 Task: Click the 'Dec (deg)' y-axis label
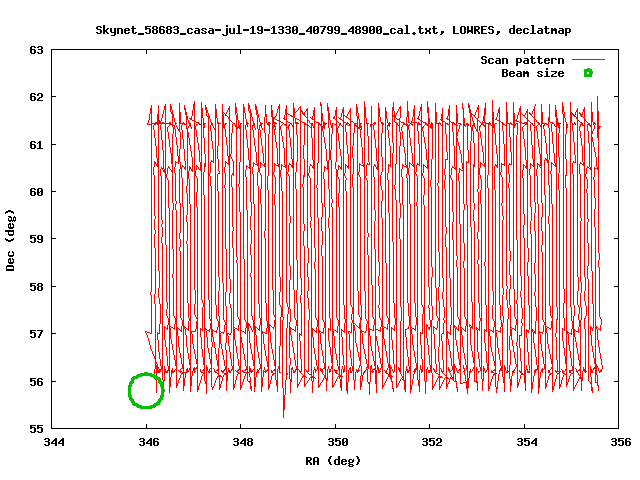(x=10, y=240)
